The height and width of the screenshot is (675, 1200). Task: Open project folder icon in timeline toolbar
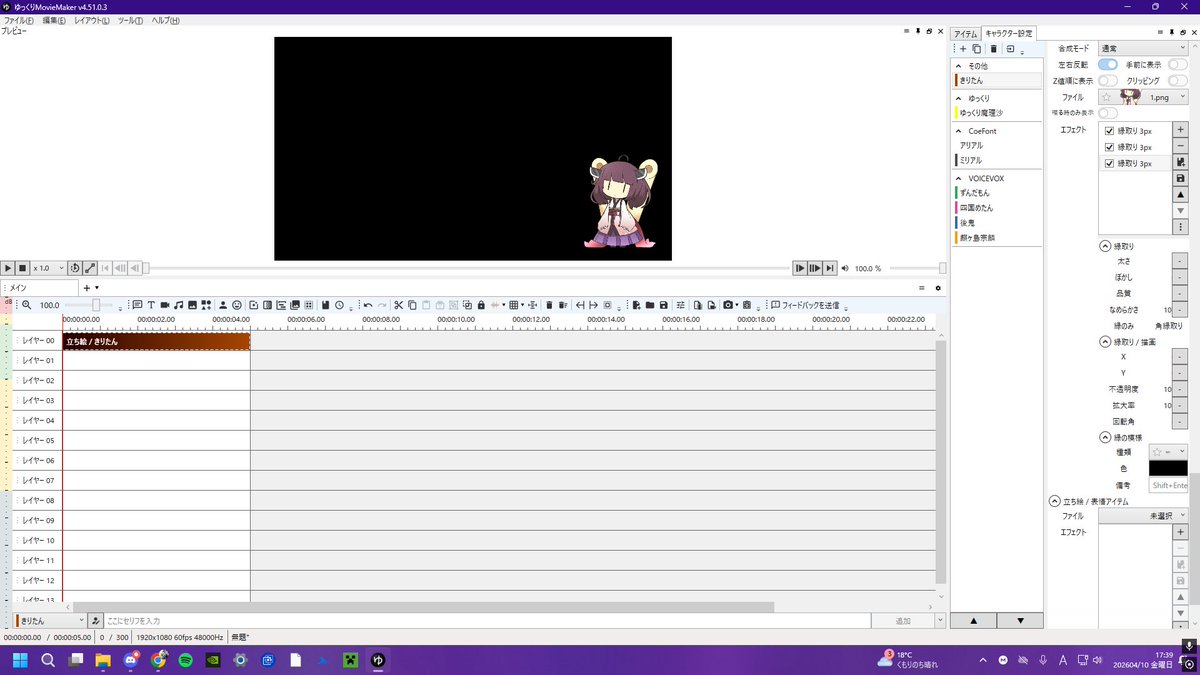(650, 305)
